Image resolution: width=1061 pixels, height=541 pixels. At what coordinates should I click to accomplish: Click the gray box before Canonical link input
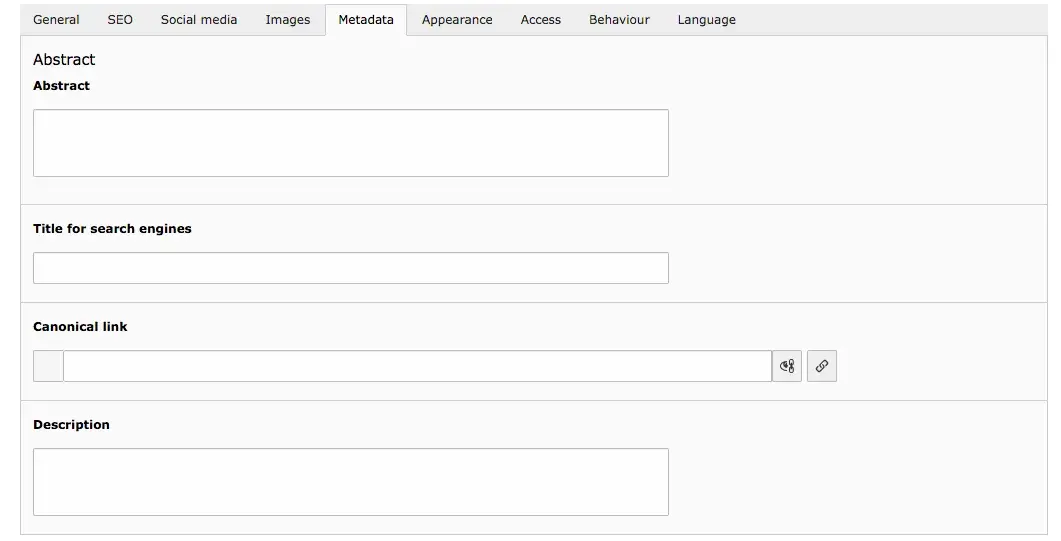(48, 366)
